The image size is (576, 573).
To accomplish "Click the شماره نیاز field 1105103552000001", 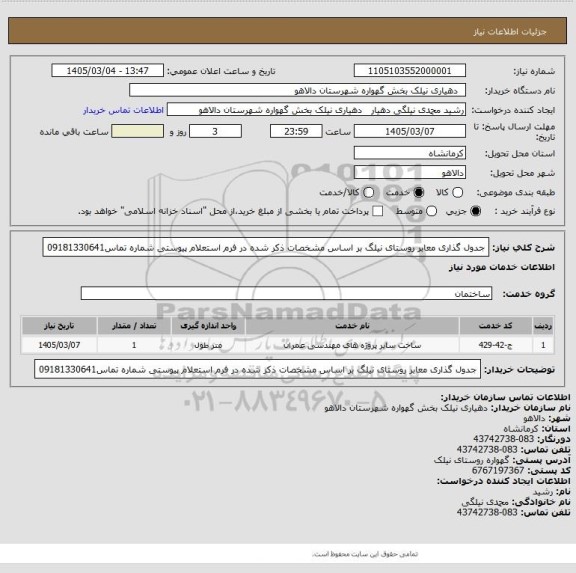I will pyautogui.click(x=410, y=71).
